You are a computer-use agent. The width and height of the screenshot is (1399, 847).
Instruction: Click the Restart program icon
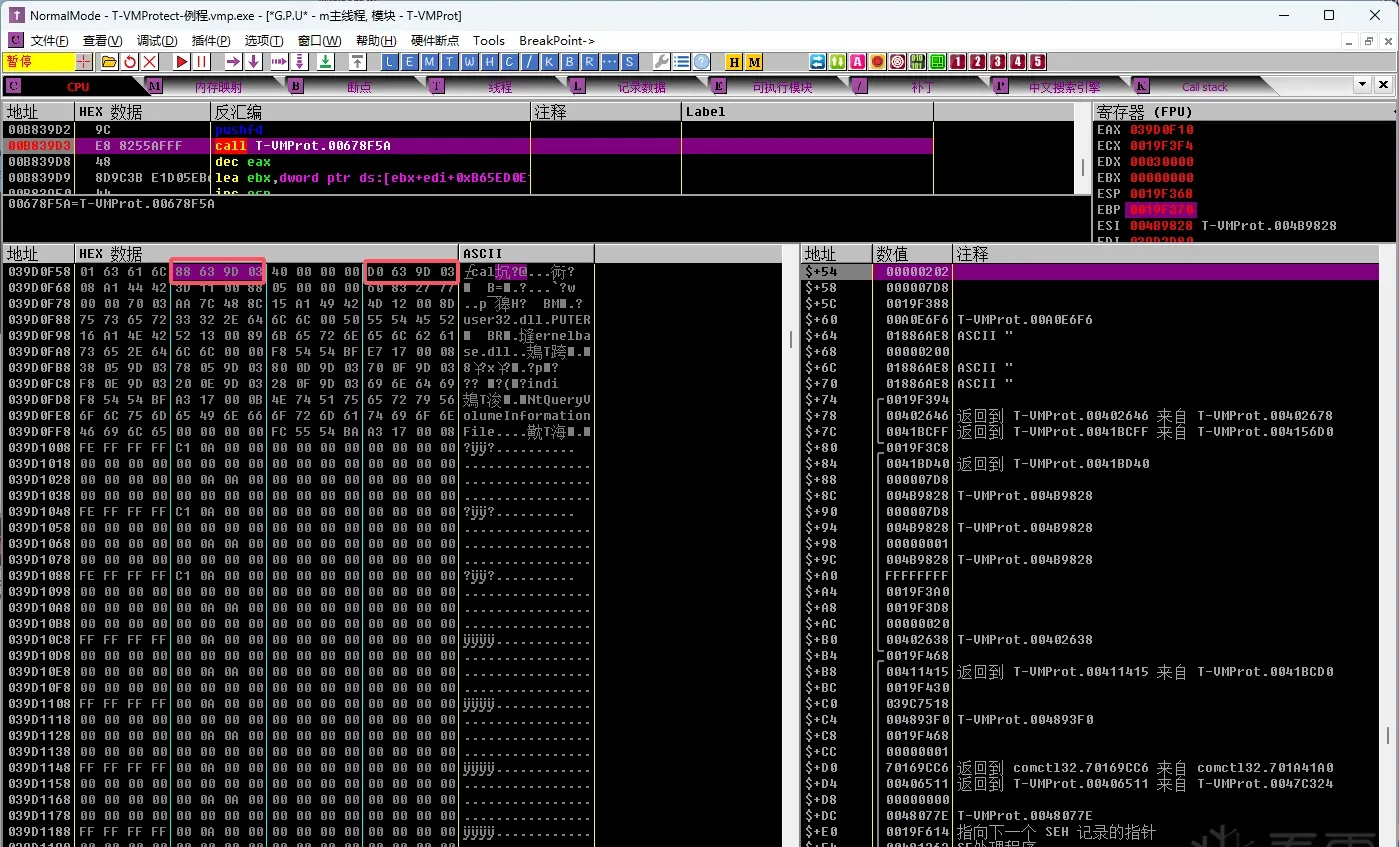tap(130, 62)
